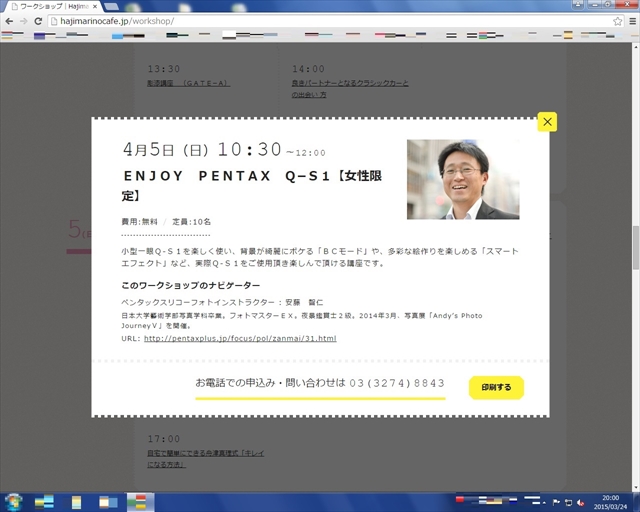Click scrollbar up arrow at top
640x512 pixels.
636,46
